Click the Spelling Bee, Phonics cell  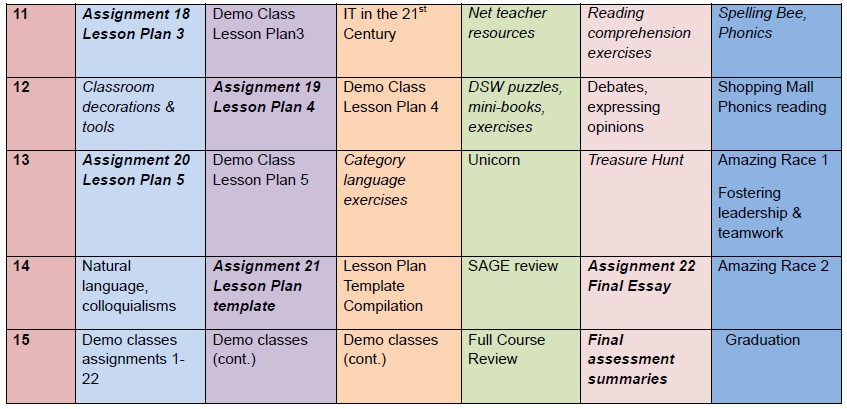coord(777,41)
